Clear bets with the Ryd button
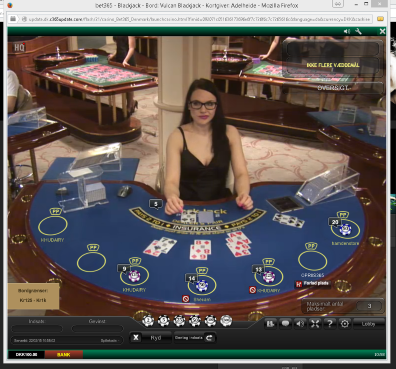The image size is (396, 369). [x=156, y=338]
